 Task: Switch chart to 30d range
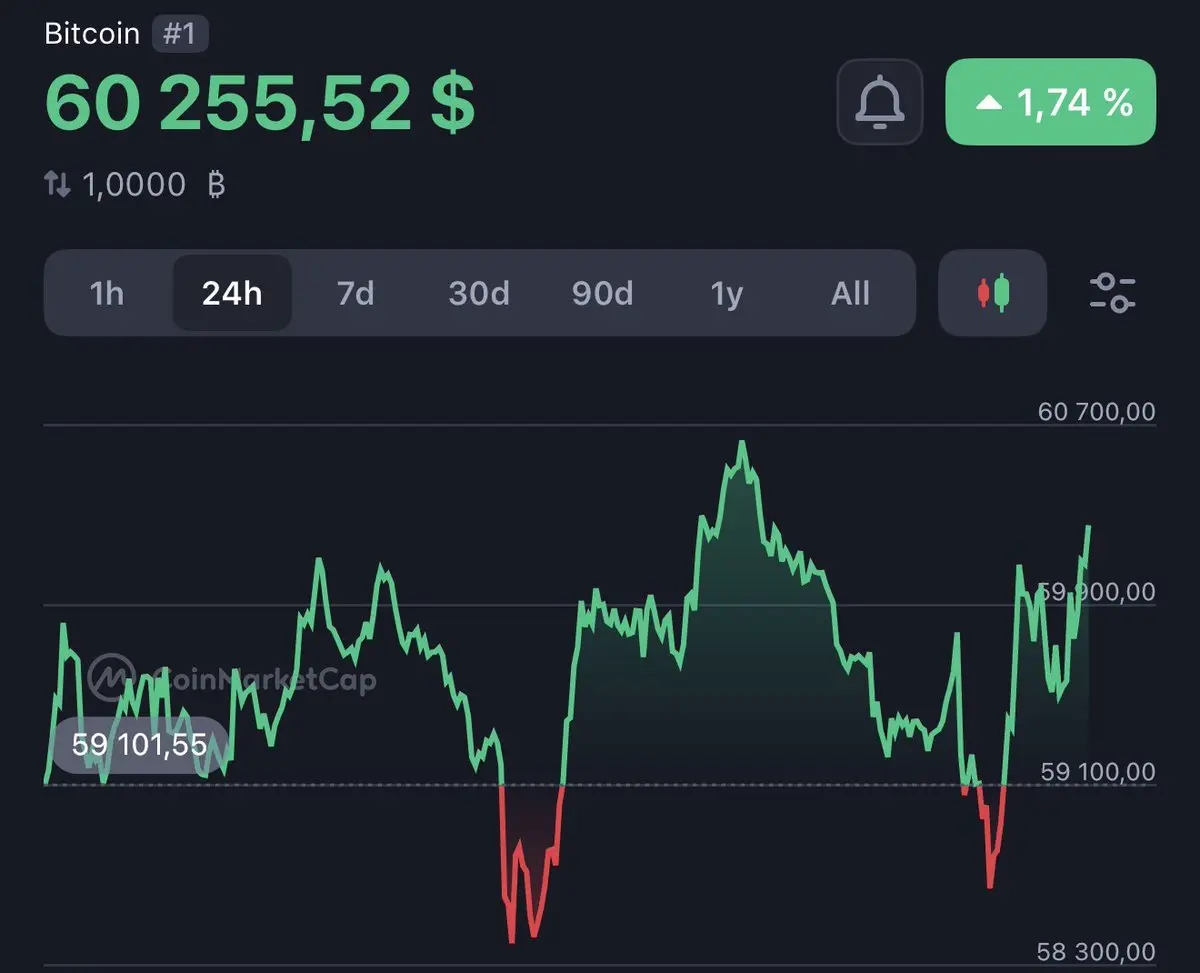click(x=479, y=293)
